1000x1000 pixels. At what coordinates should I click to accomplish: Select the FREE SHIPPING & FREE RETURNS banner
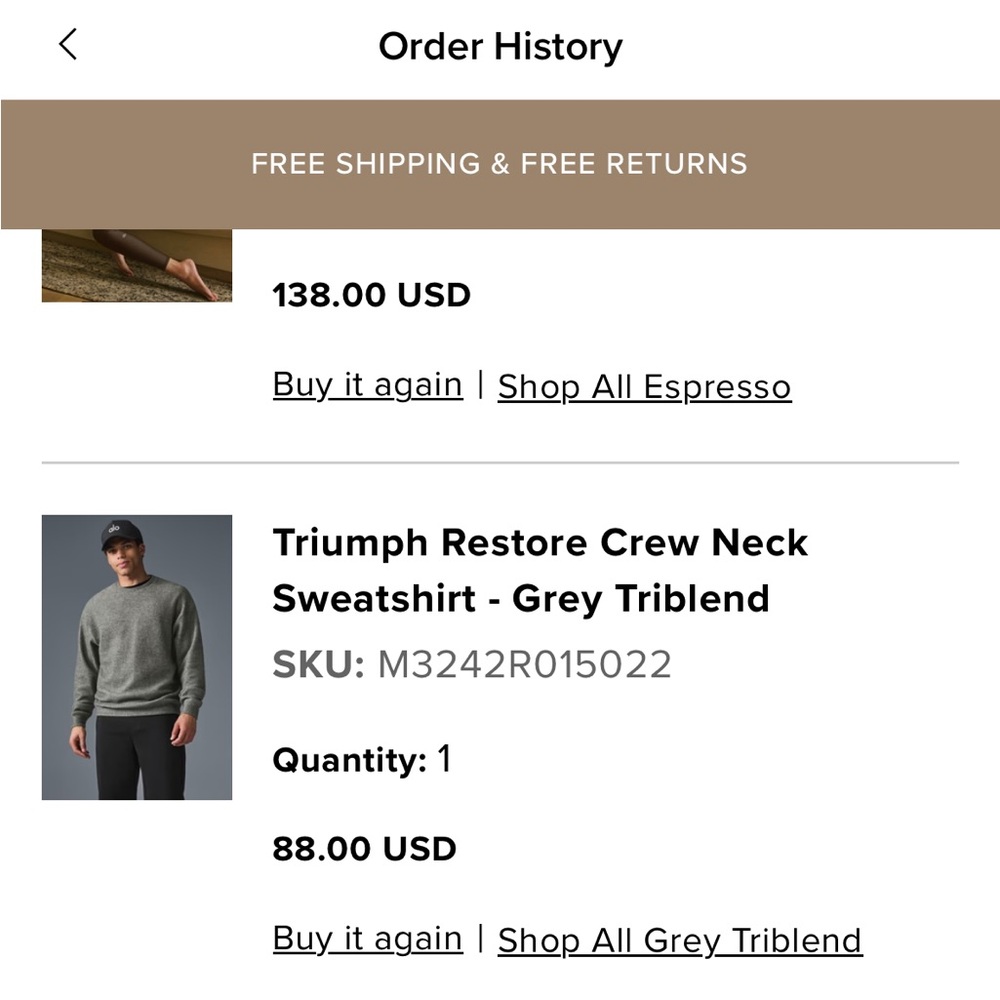click(x=500, y=163)
